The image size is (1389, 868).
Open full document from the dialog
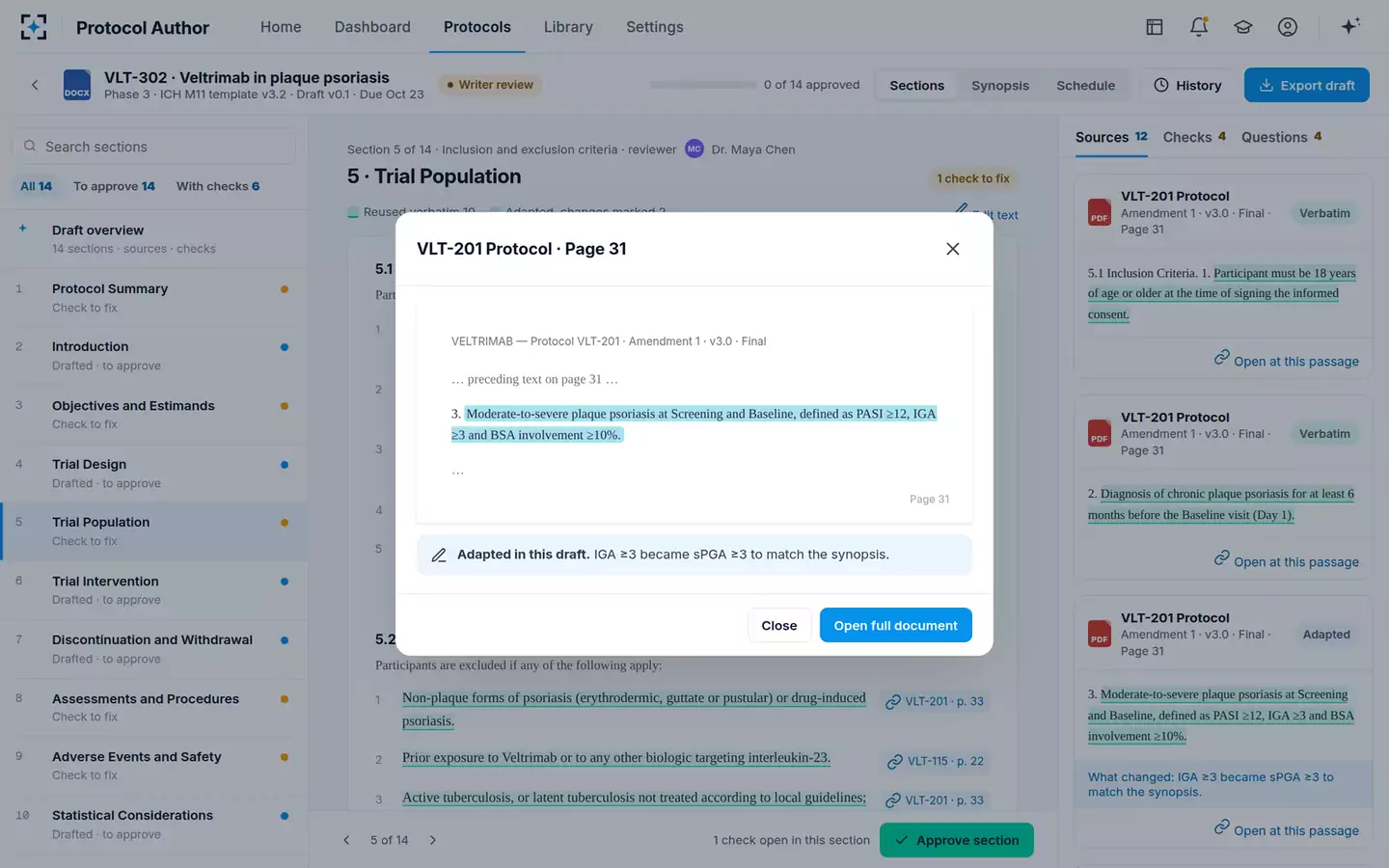(x=895, y=625)
